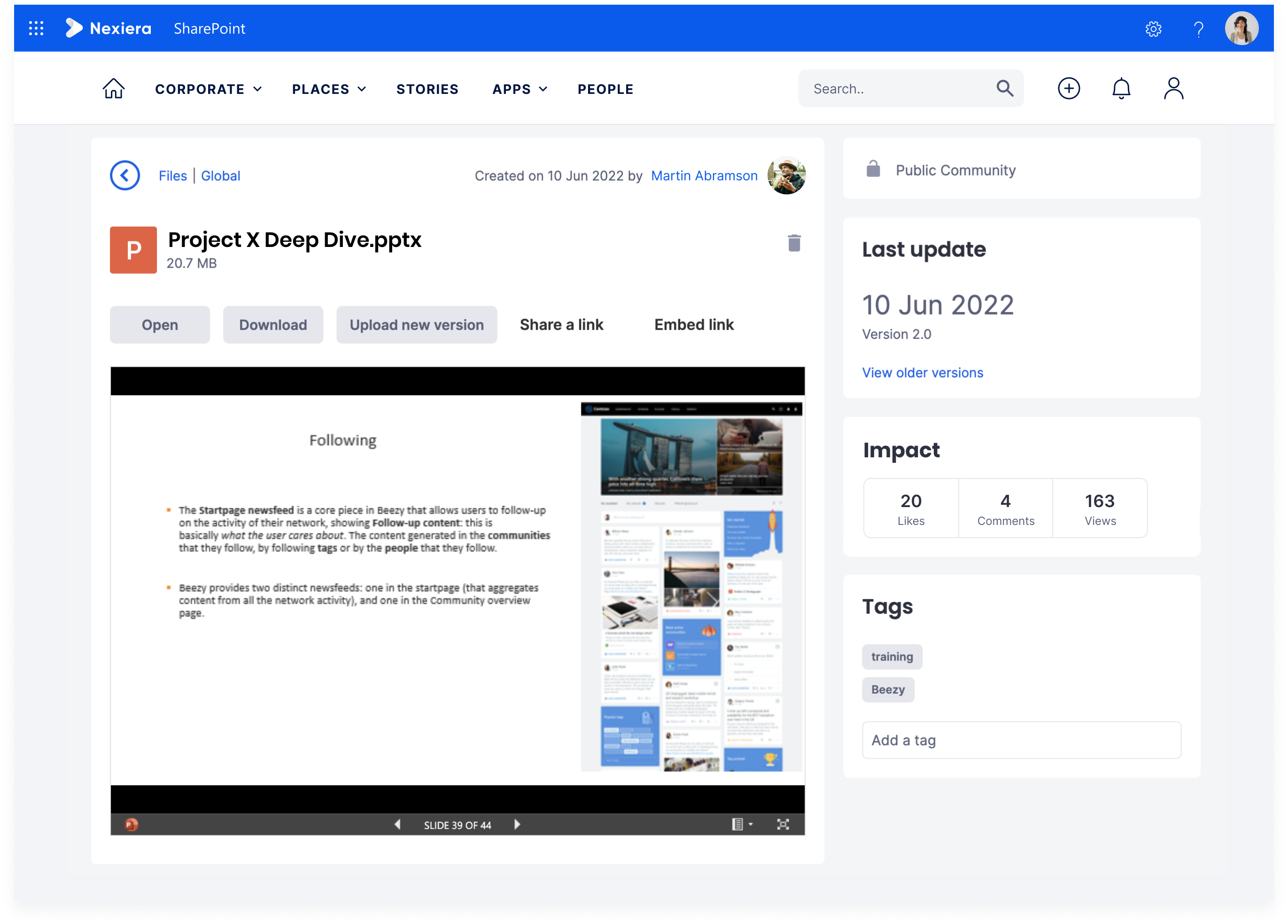Click next slide arrow on presentation
Screen dimensions: 1288x924
pos(520,825)
